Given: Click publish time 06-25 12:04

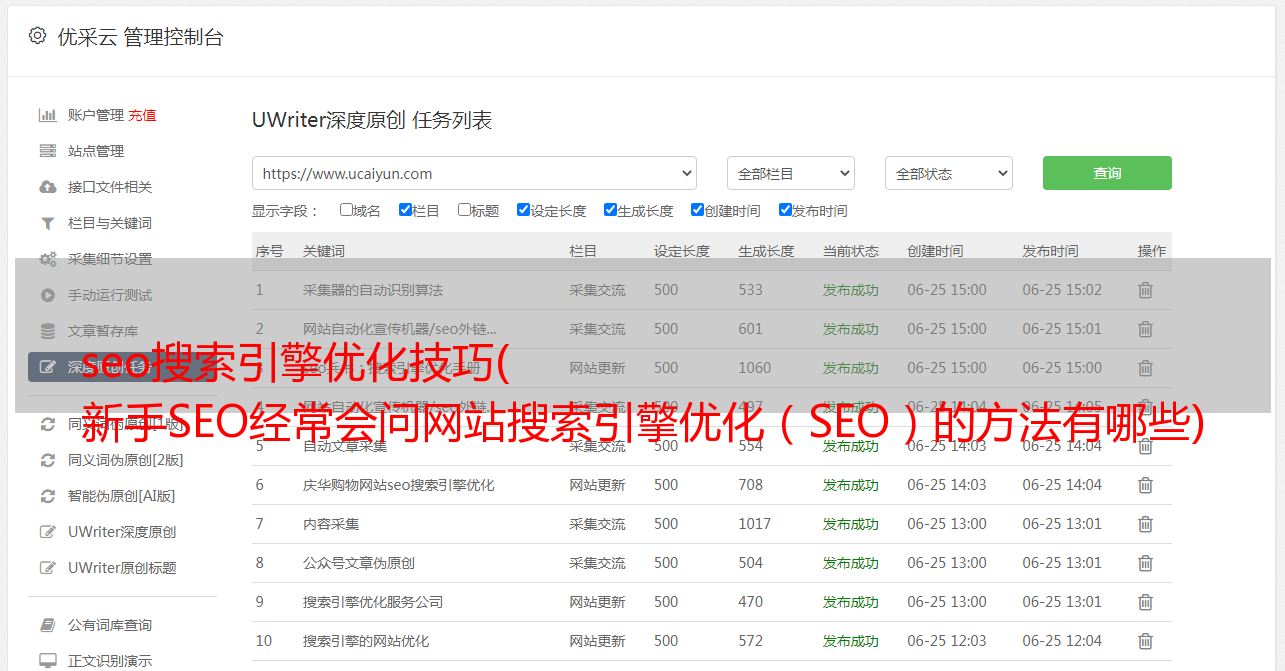Looking at the screenshot, I should pyautogui.click(x=1062, y=641).
